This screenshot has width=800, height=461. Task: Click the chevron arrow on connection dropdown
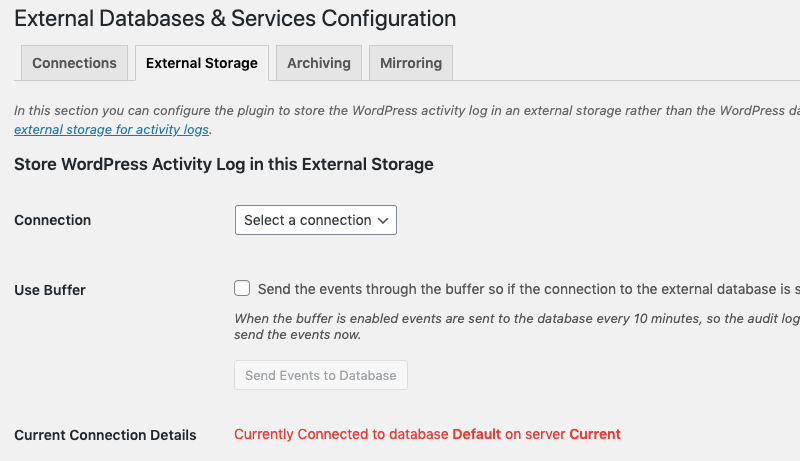tap(383, 220)
